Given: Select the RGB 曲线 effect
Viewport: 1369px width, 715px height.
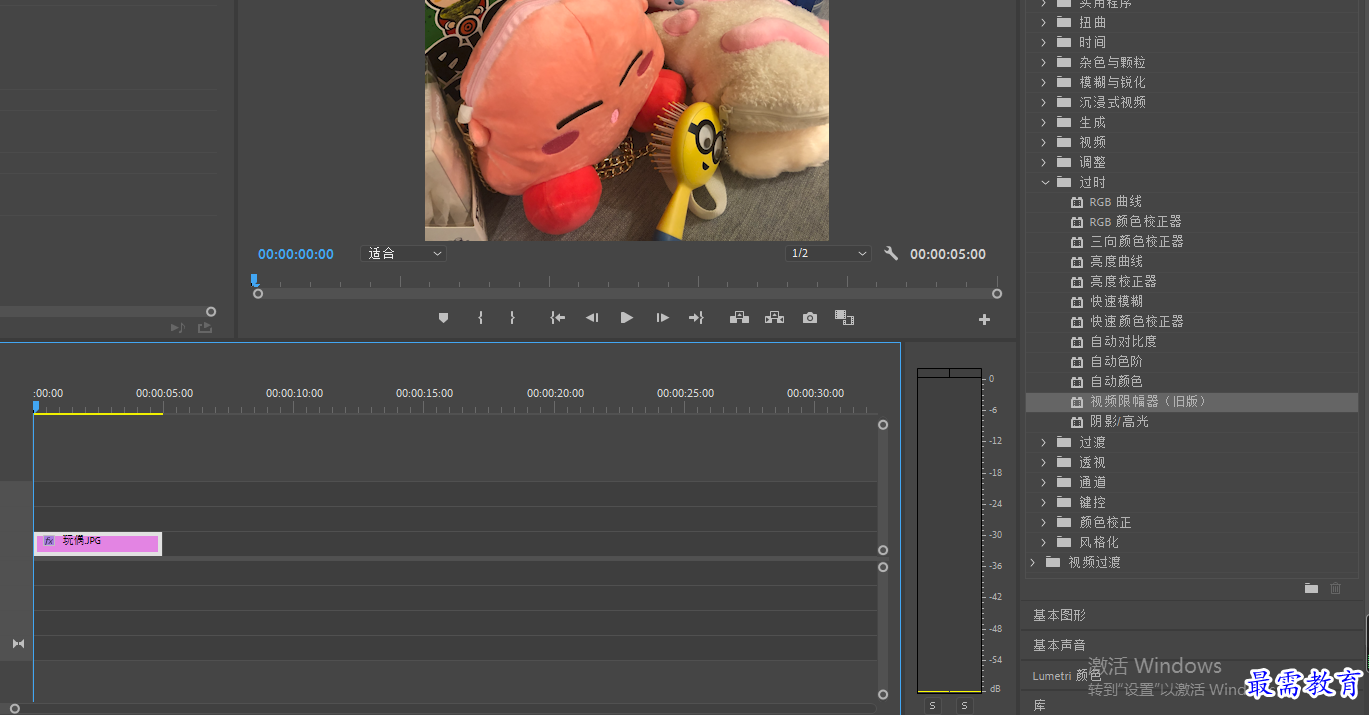Looking at the screenshot, I should pyautogui.click(x=1115, y=202).
